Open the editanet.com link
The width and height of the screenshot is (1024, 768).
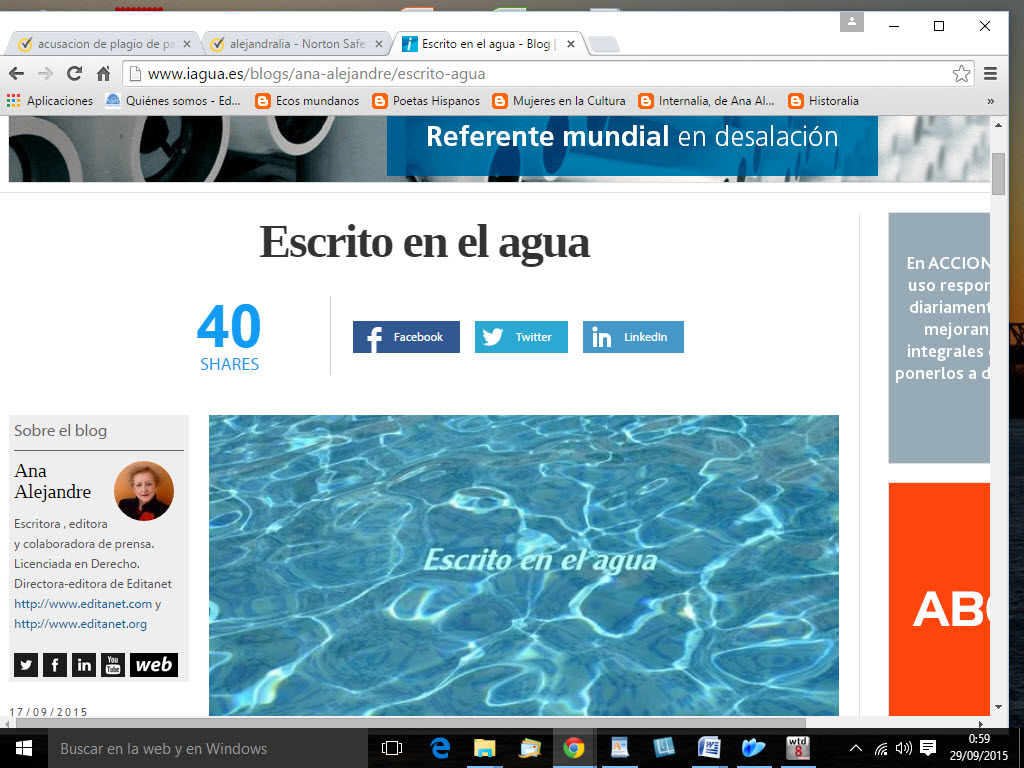[83, 604]
